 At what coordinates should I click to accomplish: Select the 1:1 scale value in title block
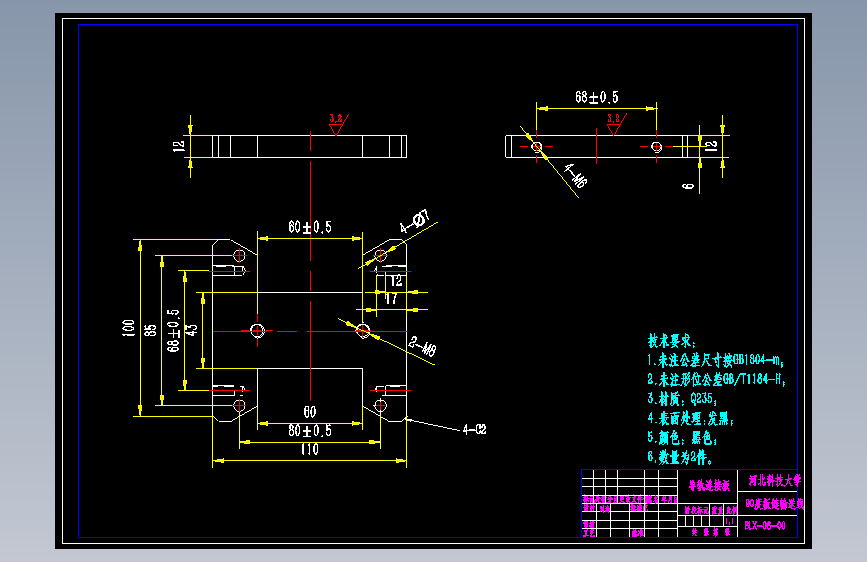tap(730, 521)
